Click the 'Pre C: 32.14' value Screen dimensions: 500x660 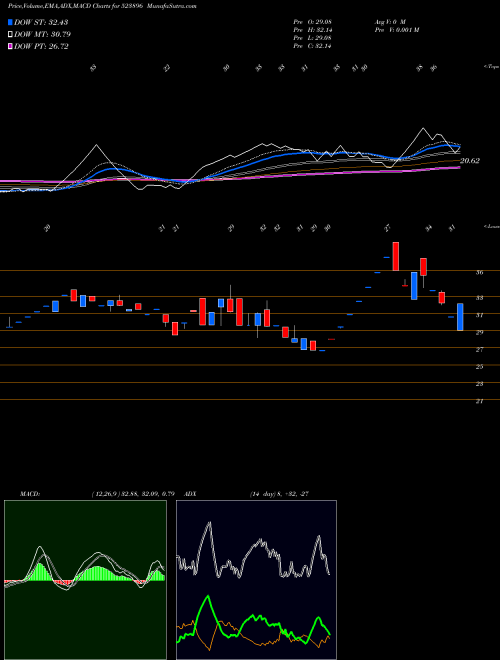point(312,46)
